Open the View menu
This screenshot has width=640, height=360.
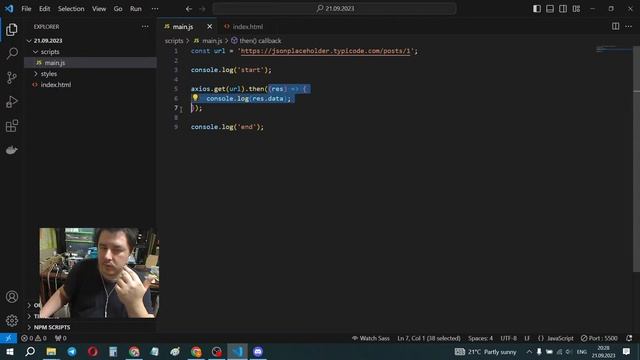click(x=99, y=9)
